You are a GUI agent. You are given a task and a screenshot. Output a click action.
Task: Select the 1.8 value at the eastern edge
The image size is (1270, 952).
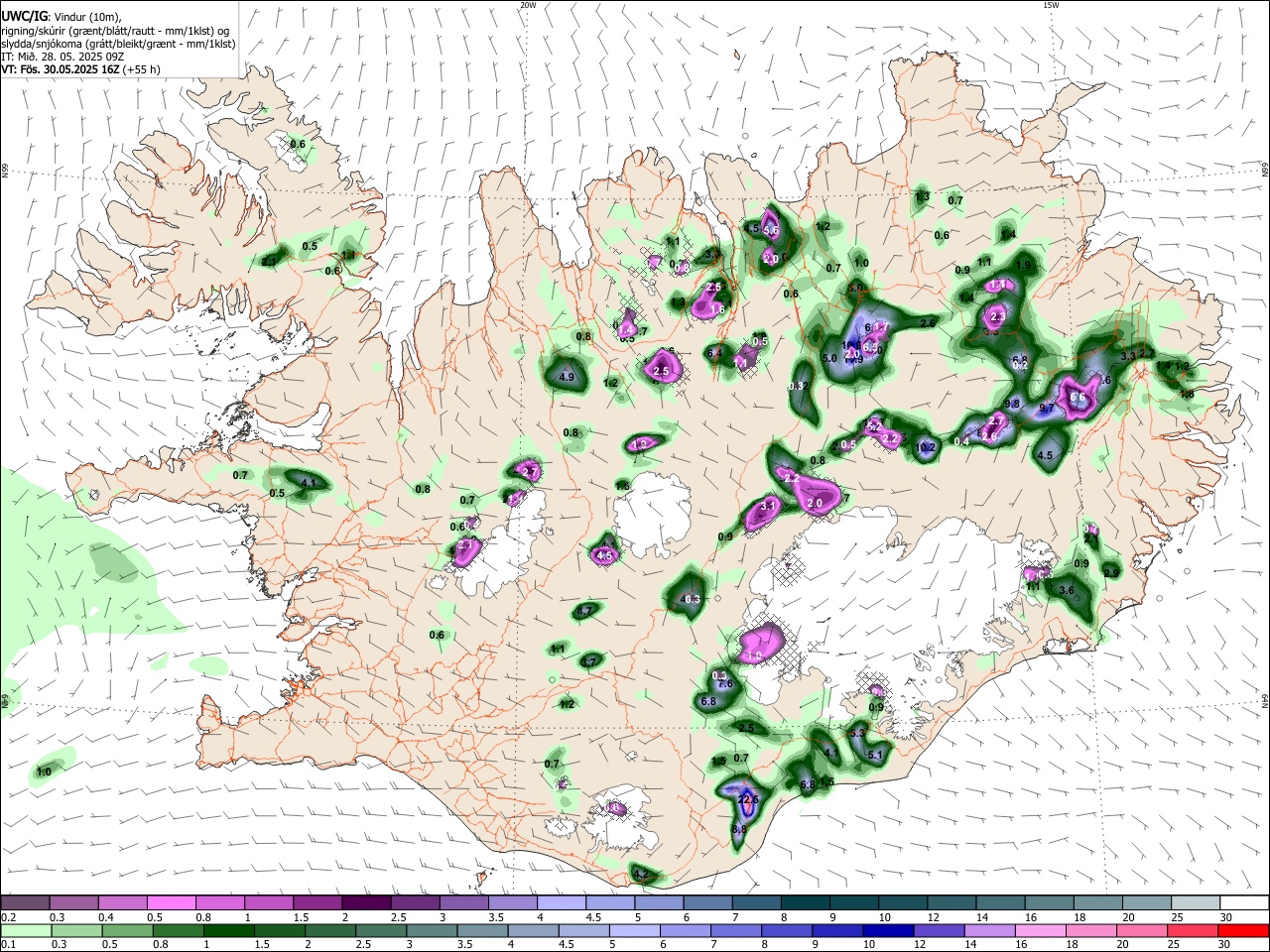1187,394
